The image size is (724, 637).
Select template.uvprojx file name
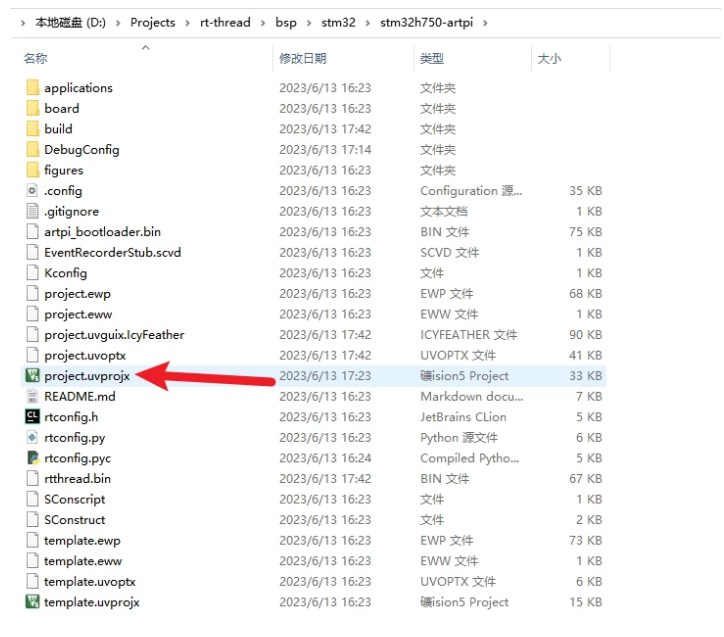coord(91,602)
